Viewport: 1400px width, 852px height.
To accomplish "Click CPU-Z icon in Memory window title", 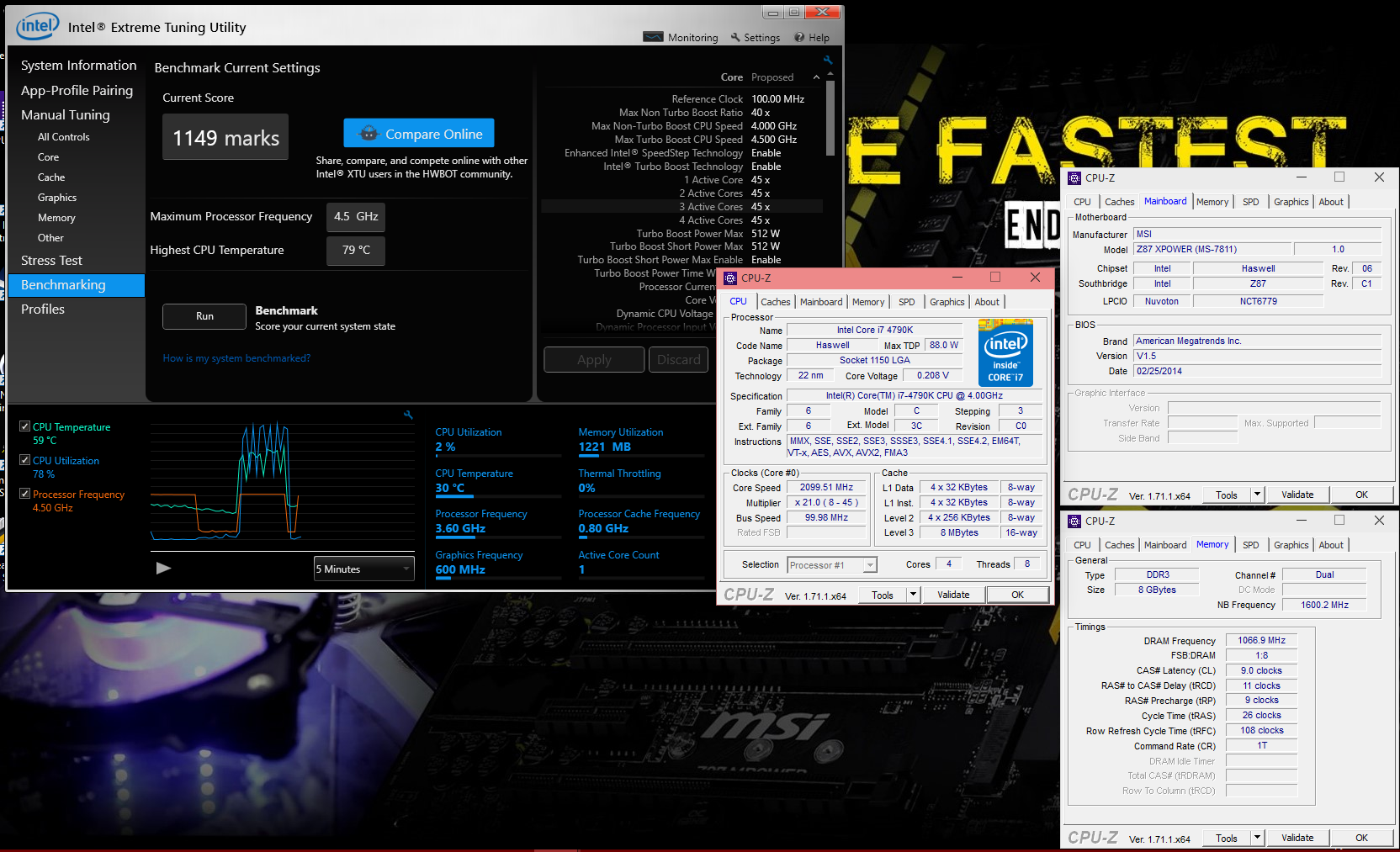I will coord(1074,521).
